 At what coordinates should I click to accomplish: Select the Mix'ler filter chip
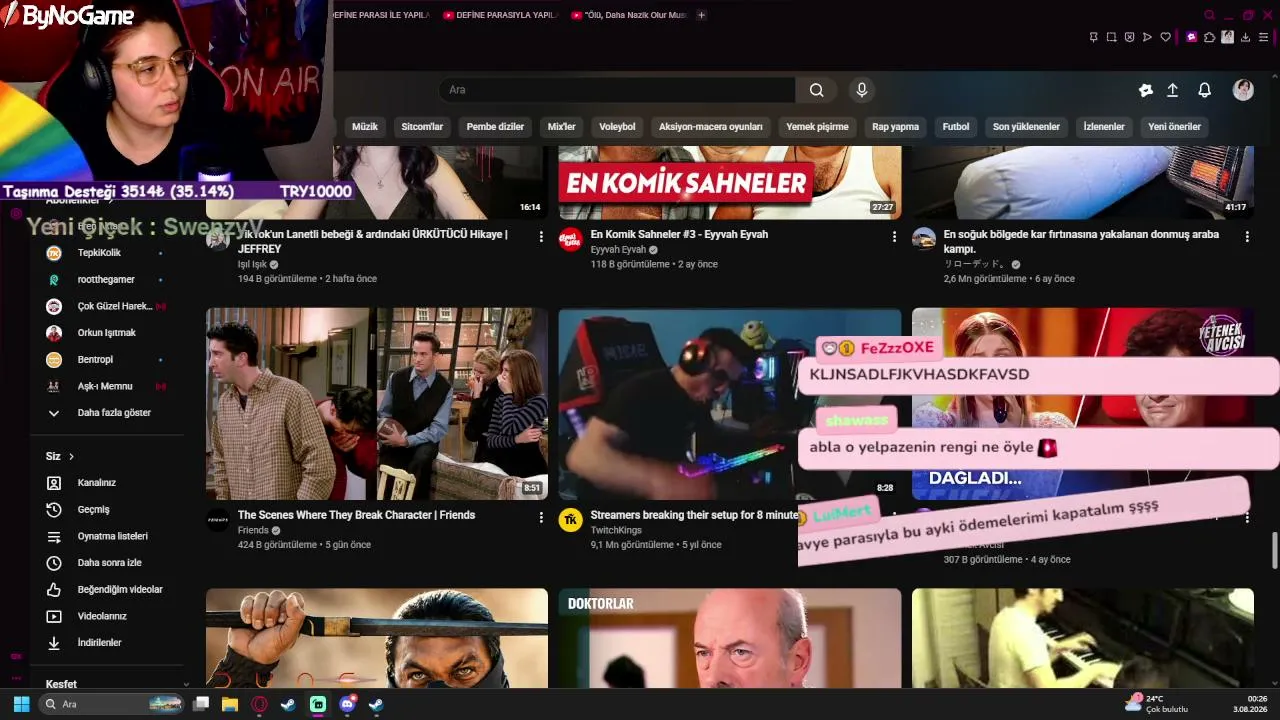tap(562, 127)
